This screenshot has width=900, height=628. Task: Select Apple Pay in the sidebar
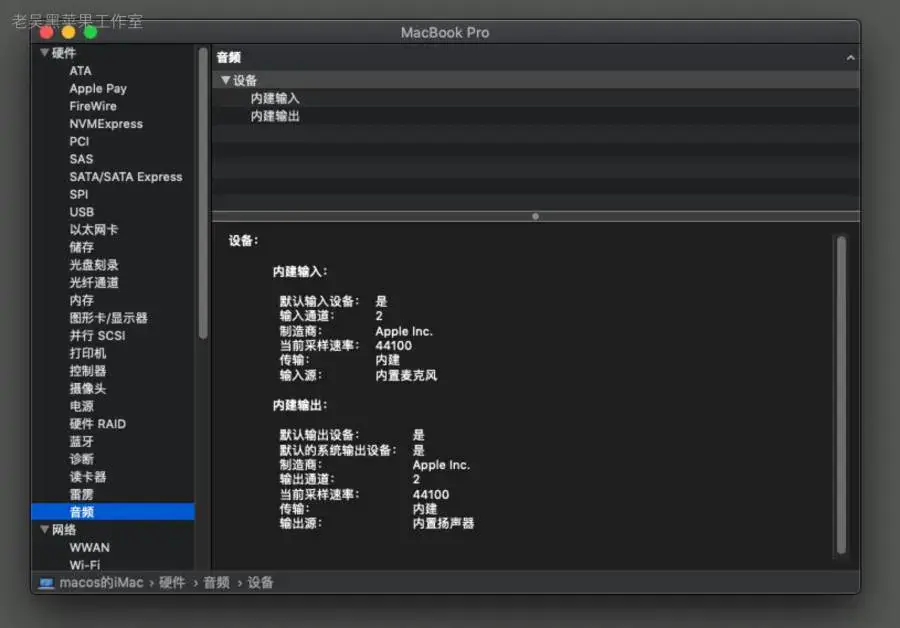(x=98, y=88)
